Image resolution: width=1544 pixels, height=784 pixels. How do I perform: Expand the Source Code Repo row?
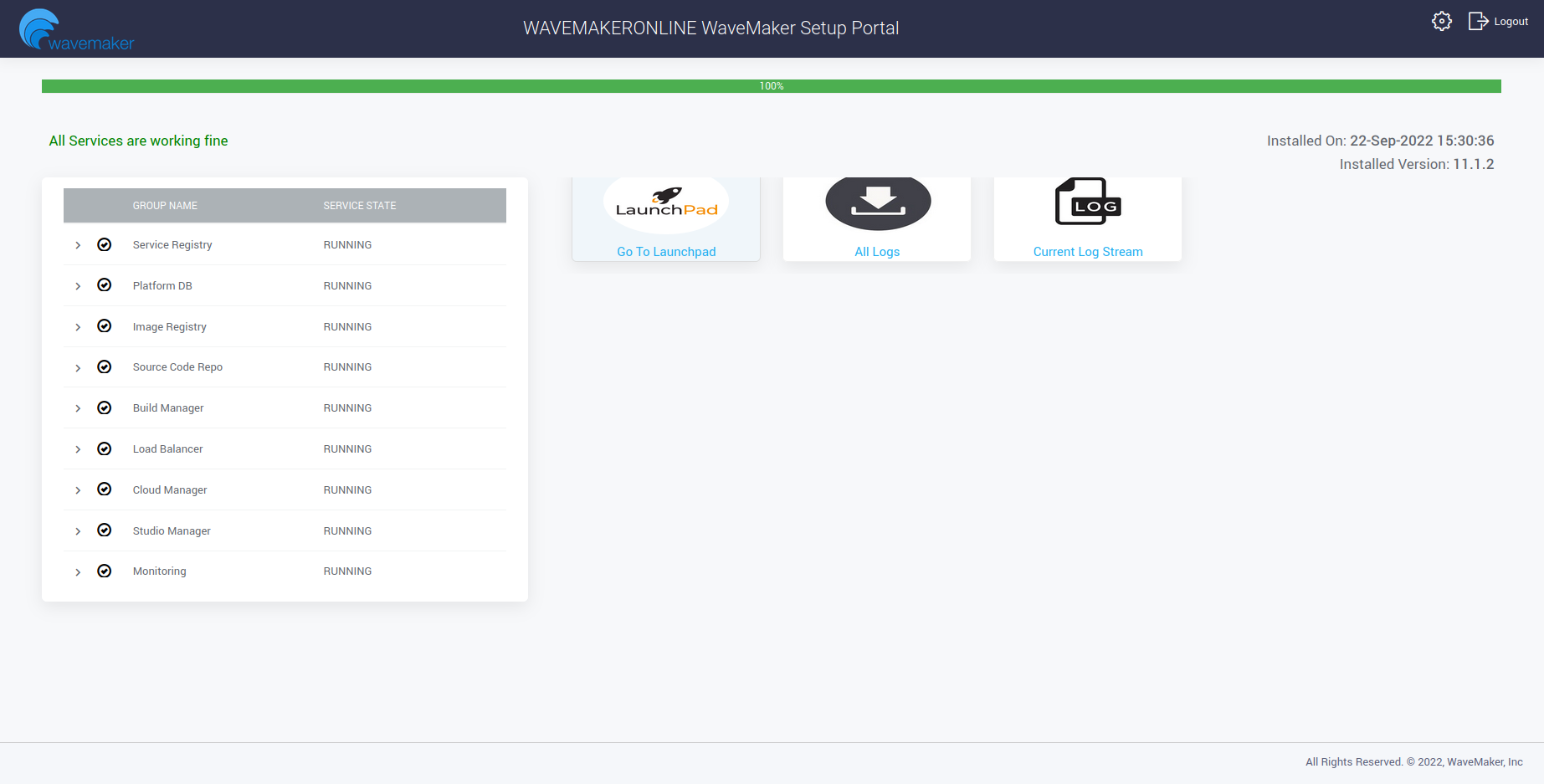(78, 368)
